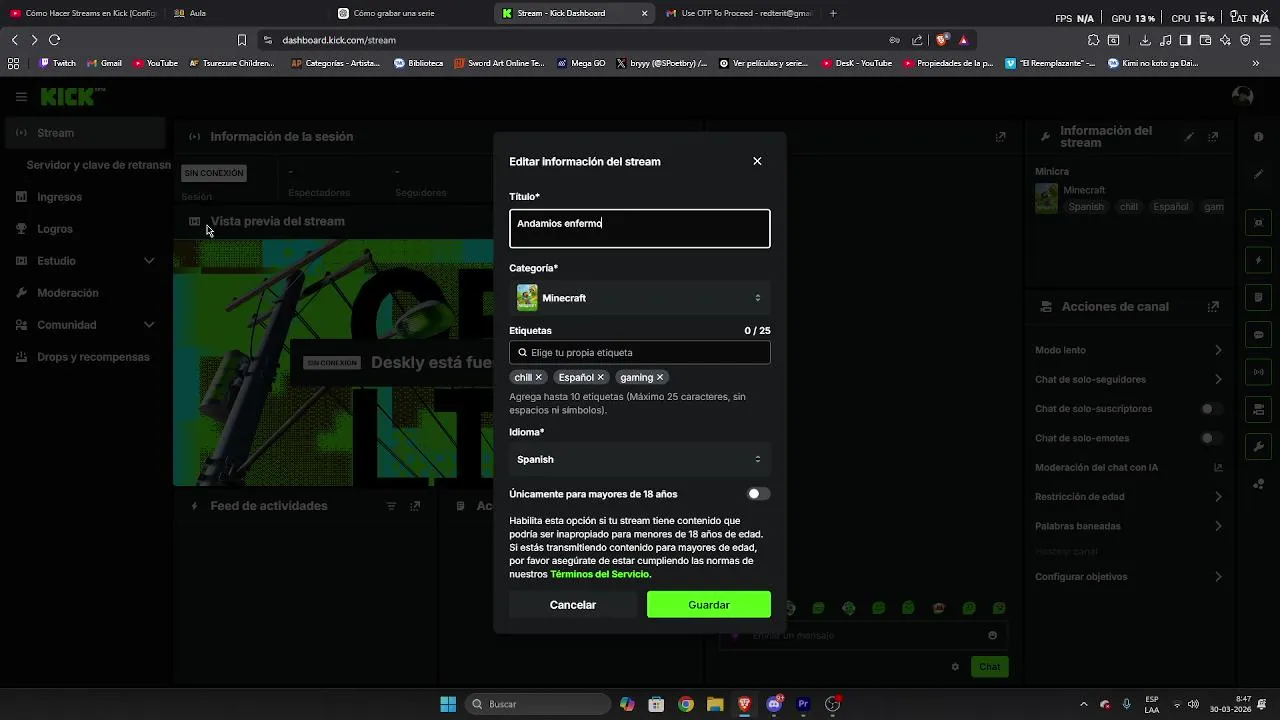Click the Brave Shields icon
The height and width of the screenshot is (720, 1280).
(x=941, y=40)
